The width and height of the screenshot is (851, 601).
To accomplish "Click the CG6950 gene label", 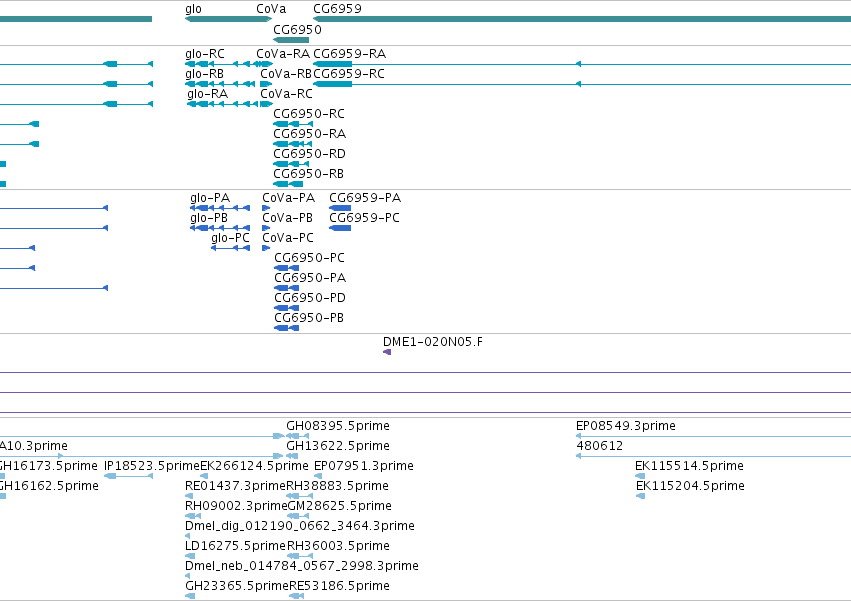I will click(297, 29).
